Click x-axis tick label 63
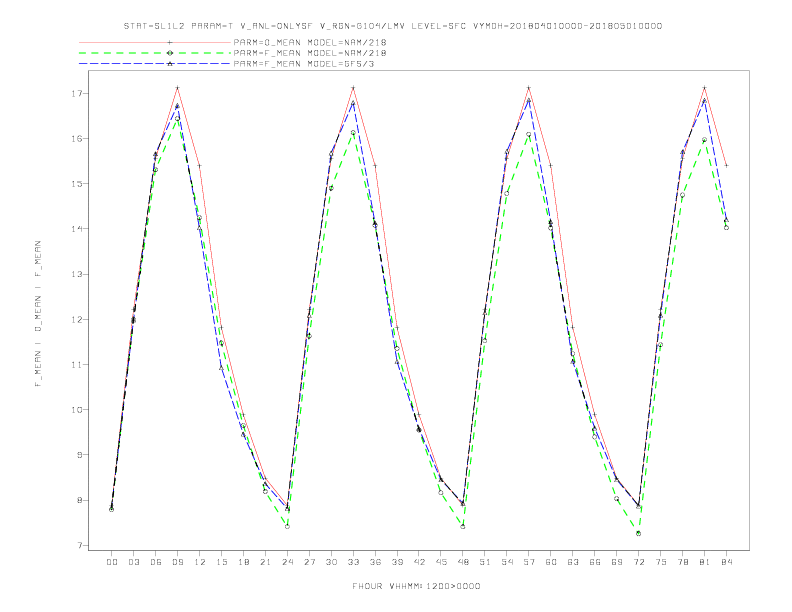Image resolution: width=792 pixels, height=612 pixels. [x=573, y=562]
